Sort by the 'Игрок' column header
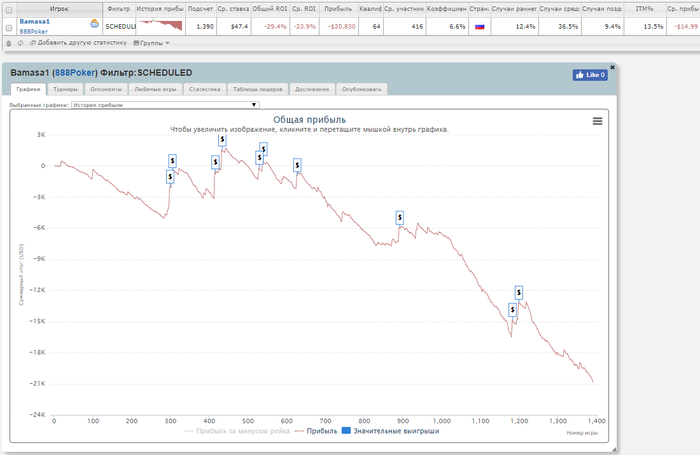 (x=59, y=9)
